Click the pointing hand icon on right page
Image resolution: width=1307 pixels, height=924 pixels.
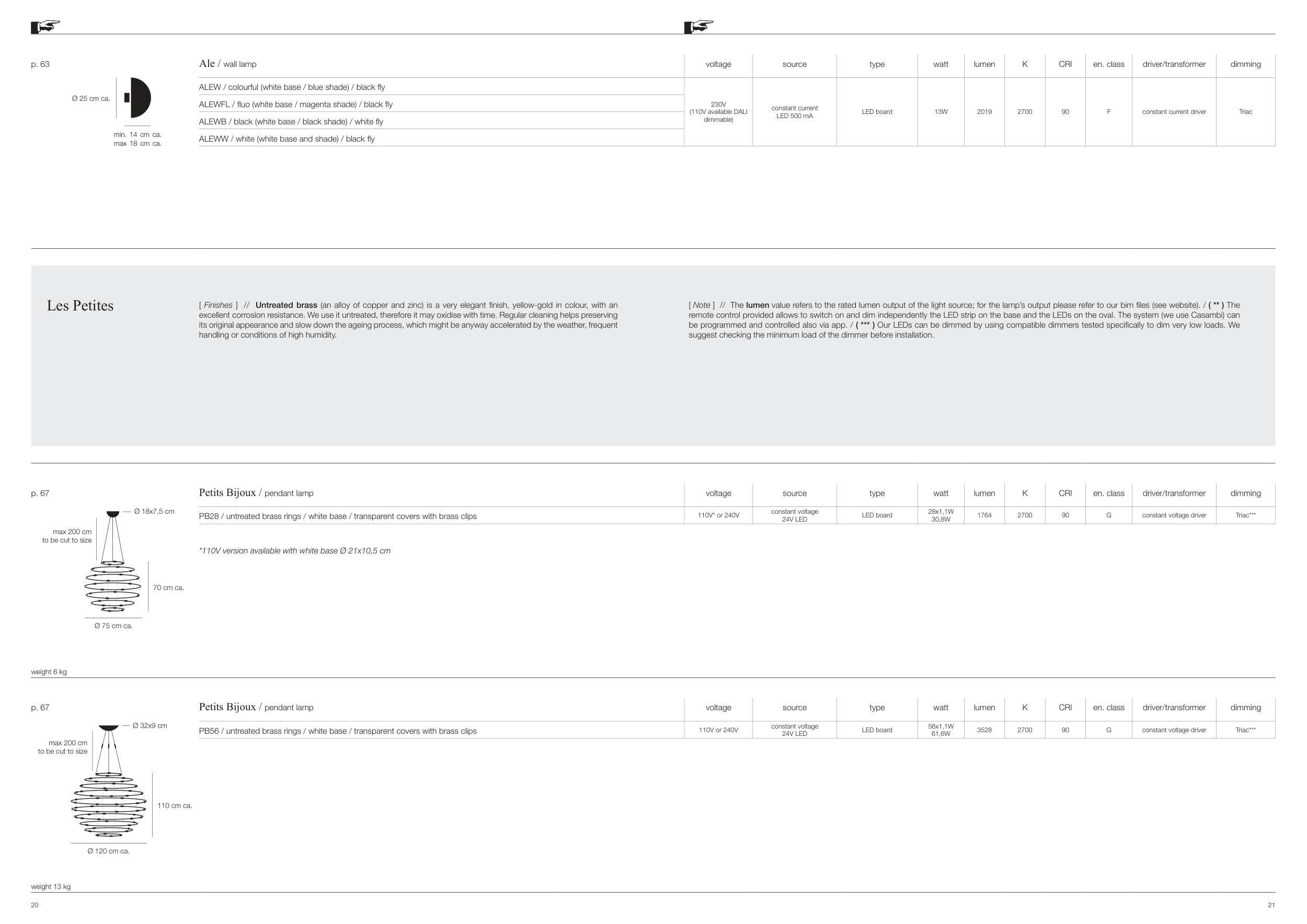(x=698, y=26)
